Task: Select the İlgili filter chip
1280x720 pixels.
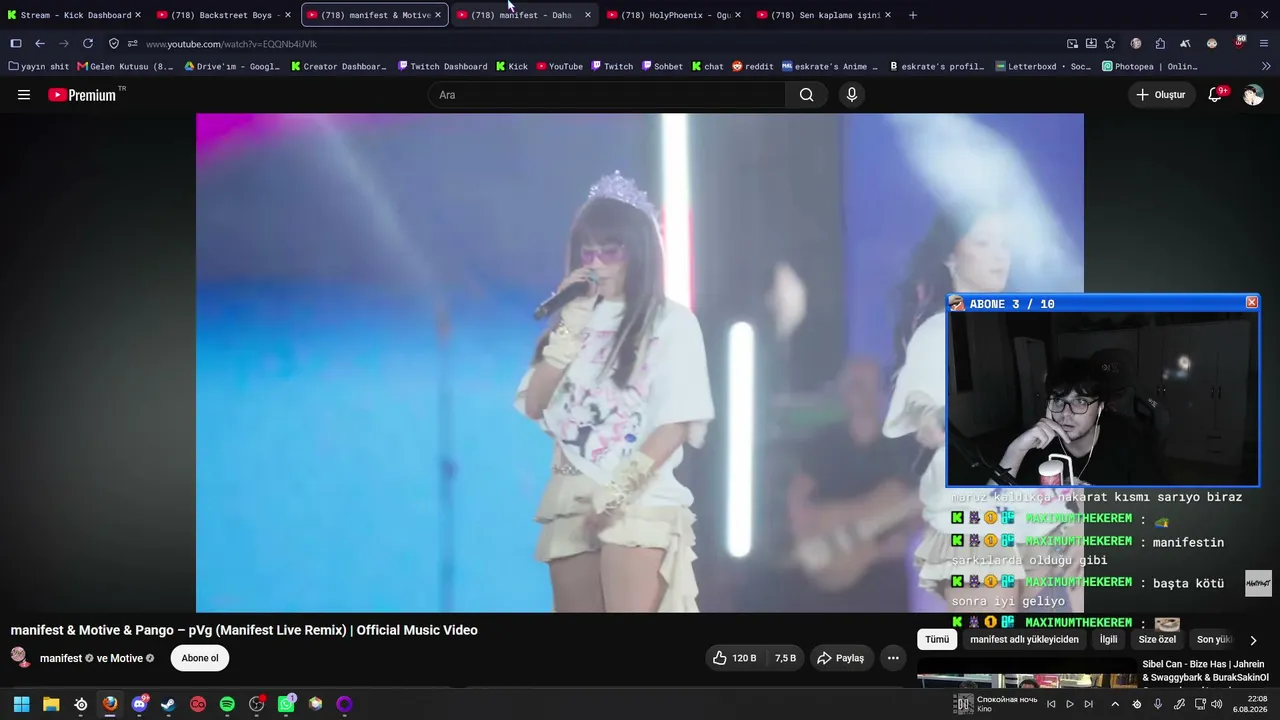Action: pyautogui.click(x=1109, y=639)
